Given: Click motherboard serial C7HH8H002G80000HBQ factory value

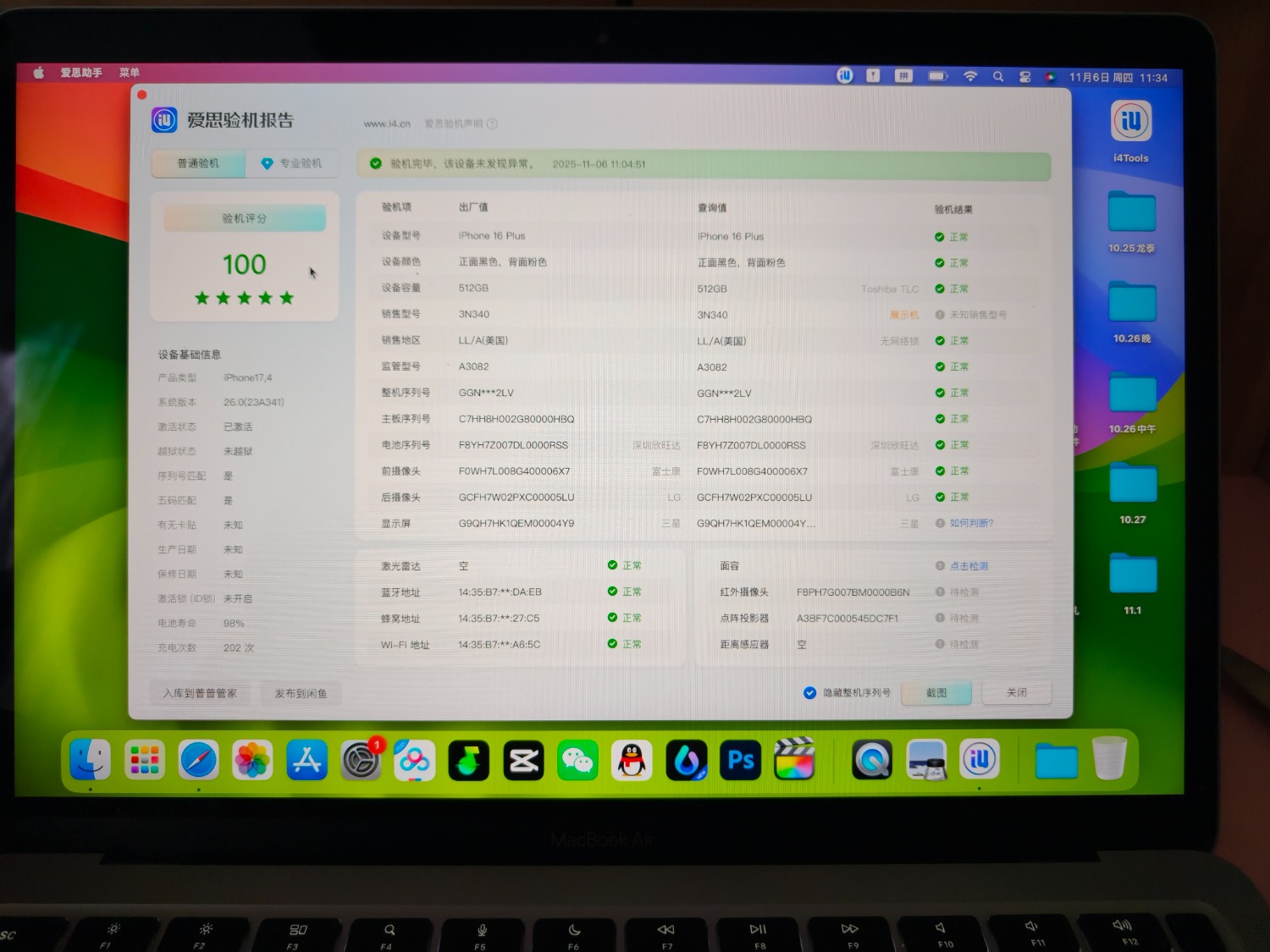Looking at the screenshot, I should [x=516, y=419].
